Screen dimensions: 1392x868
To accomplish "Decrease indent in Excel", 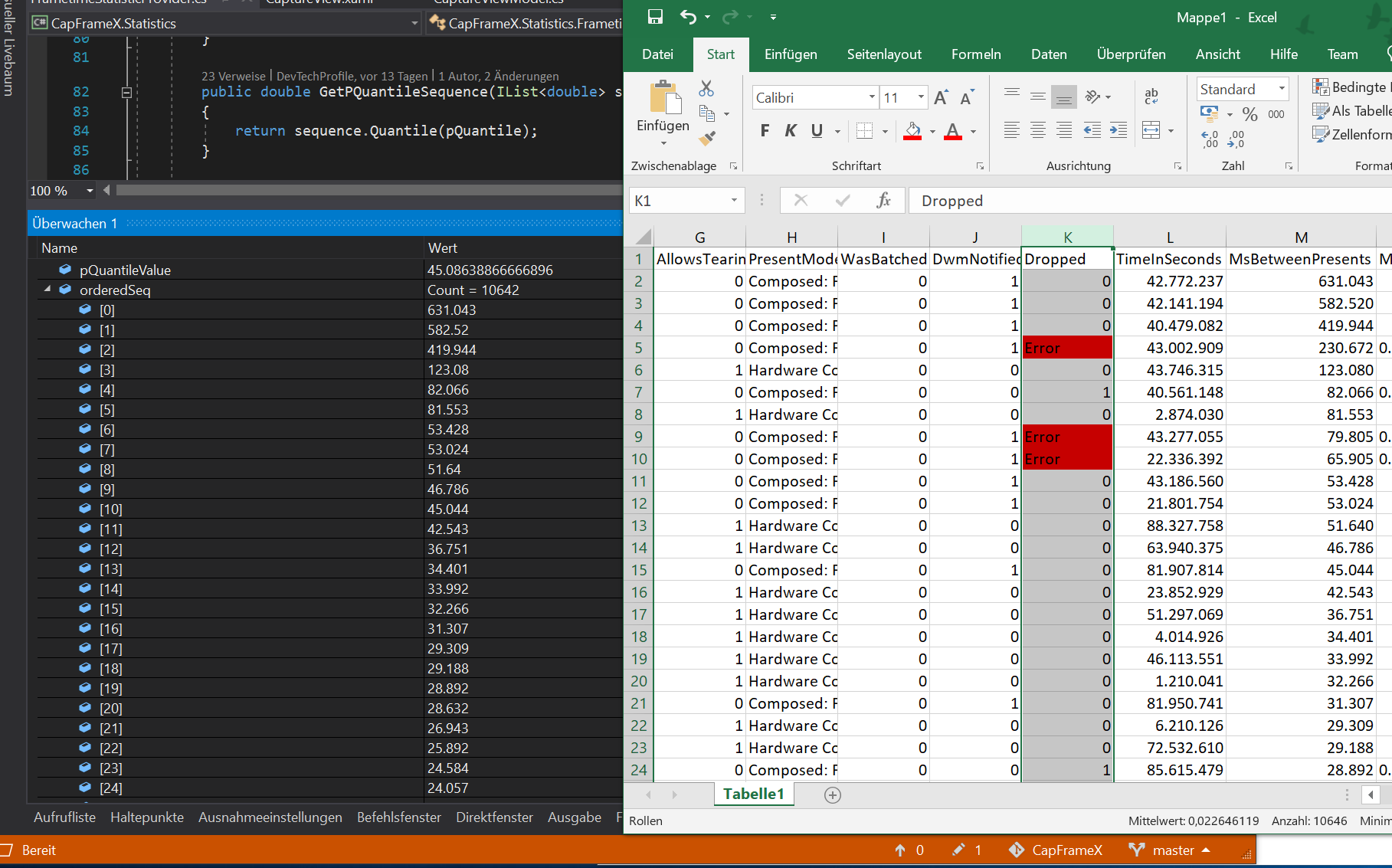I will pos(1092,130).
